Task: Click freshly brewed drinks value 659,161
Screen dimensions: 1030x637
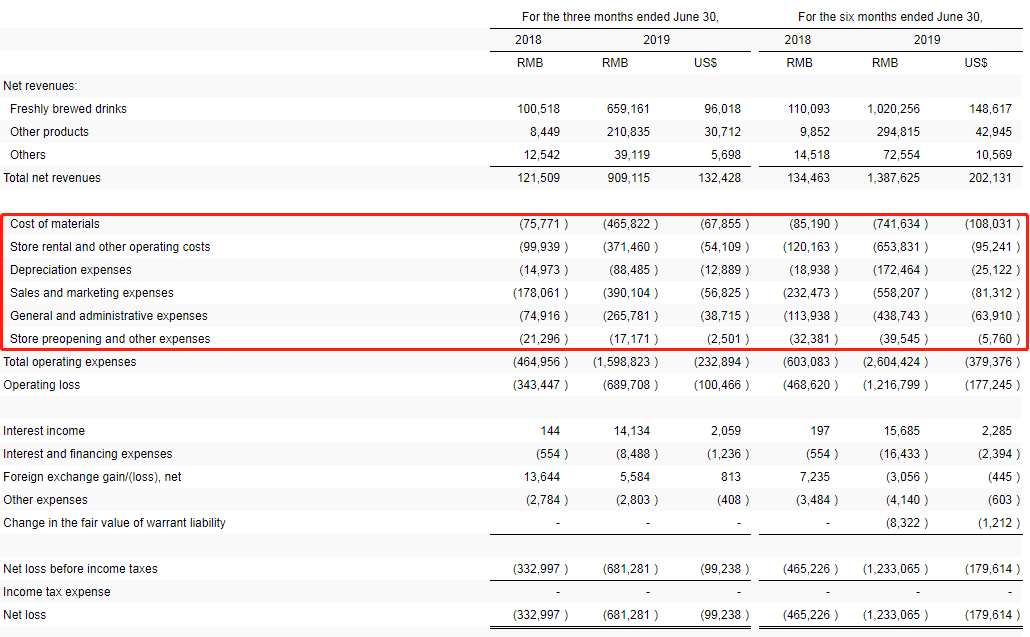Action: [x=628, y=109]
